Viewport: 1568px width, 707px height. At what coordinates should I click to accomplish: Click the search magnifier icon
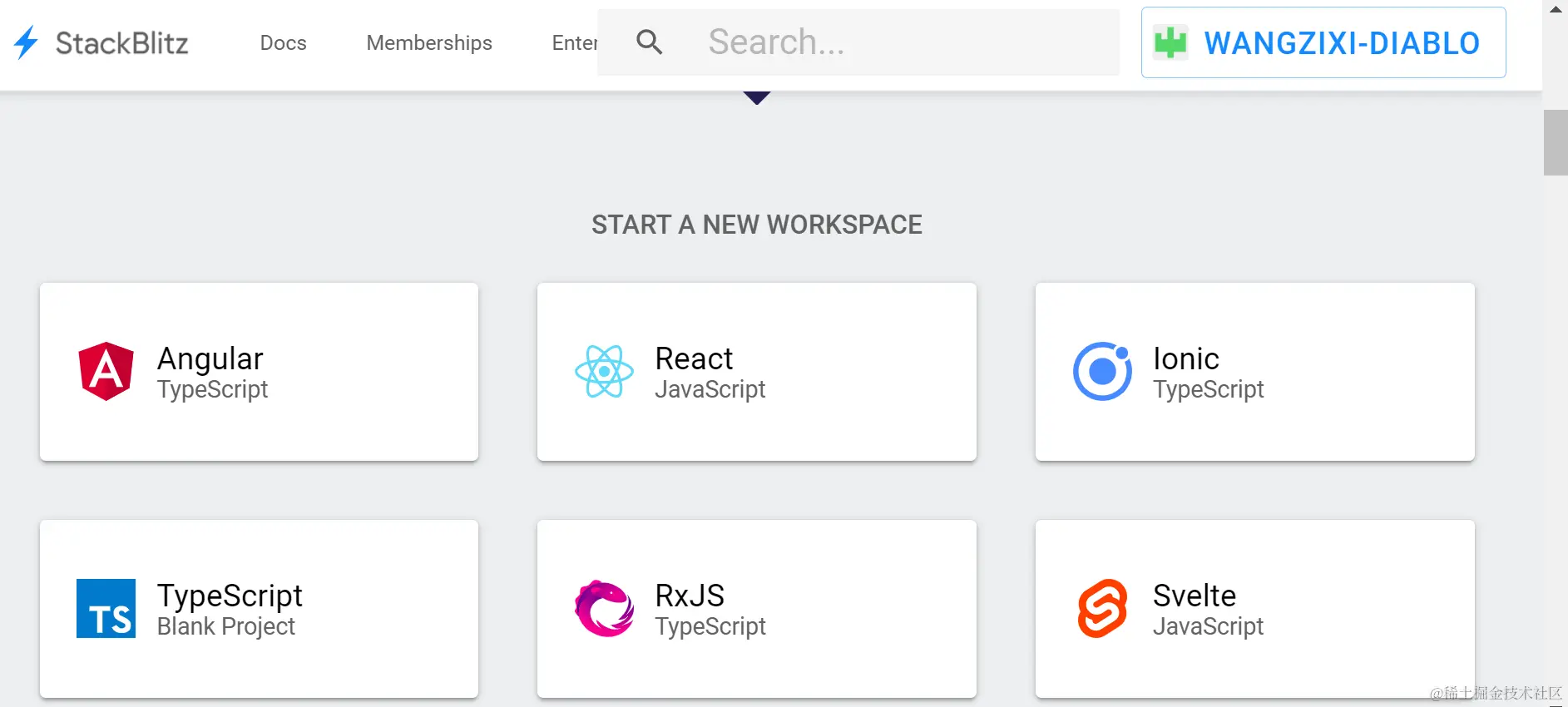point(649,42)
